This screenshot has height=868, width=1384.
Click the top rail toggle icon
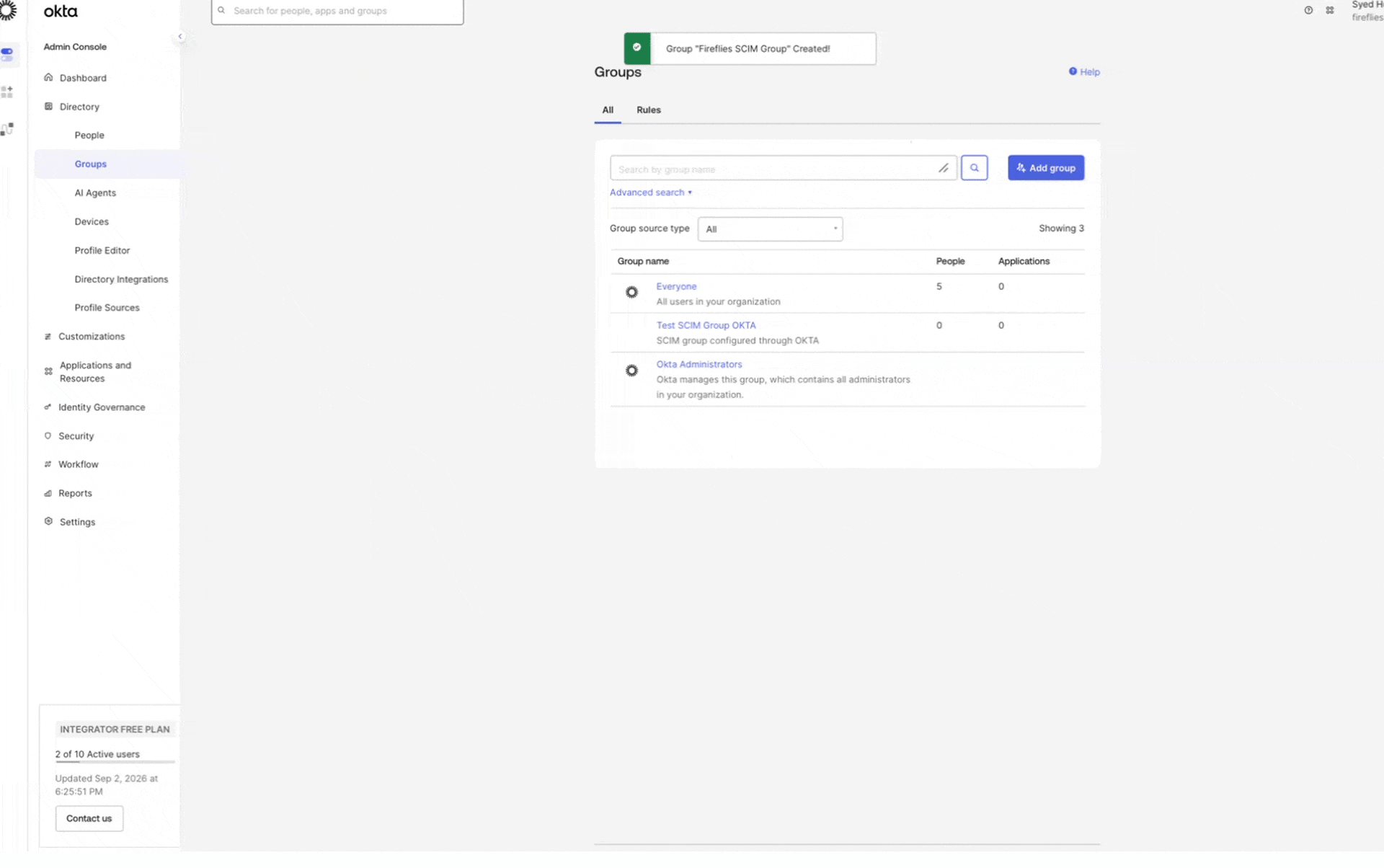[x=7, y=54]
